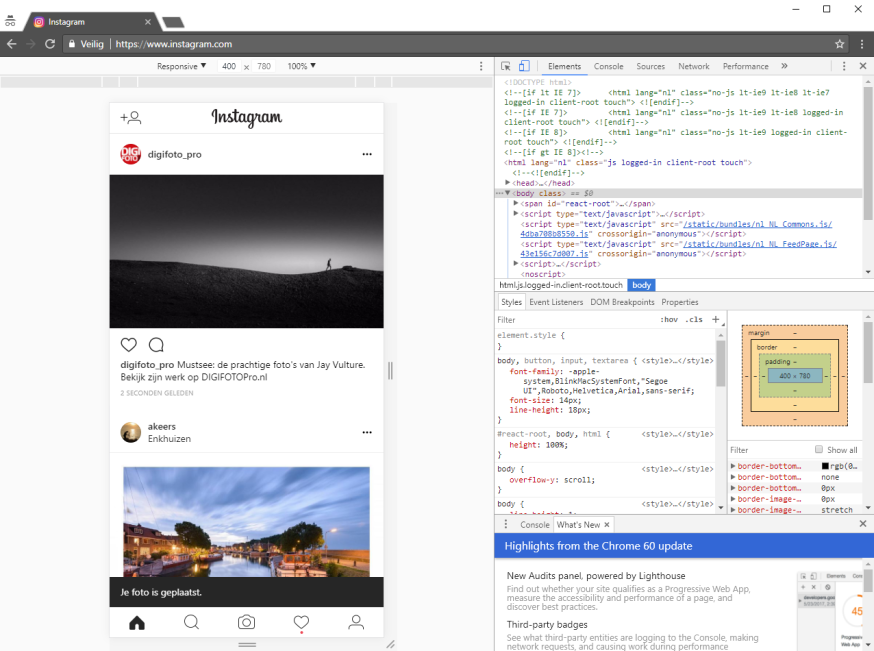874x651 pixels.
Task: Reload the Instagram page
Action: tap(50, 44)
